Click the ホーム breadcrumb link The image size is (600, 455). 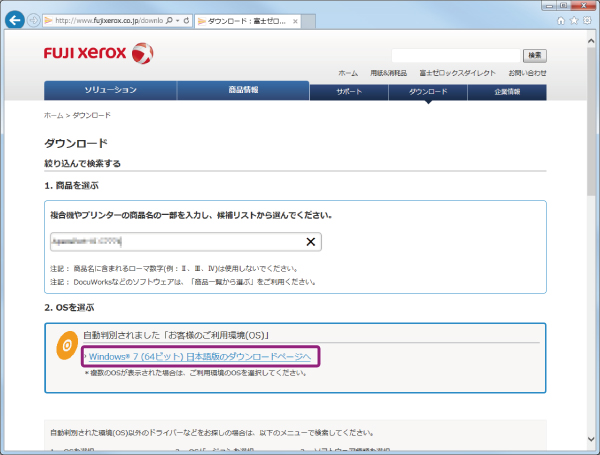point(53,116)
